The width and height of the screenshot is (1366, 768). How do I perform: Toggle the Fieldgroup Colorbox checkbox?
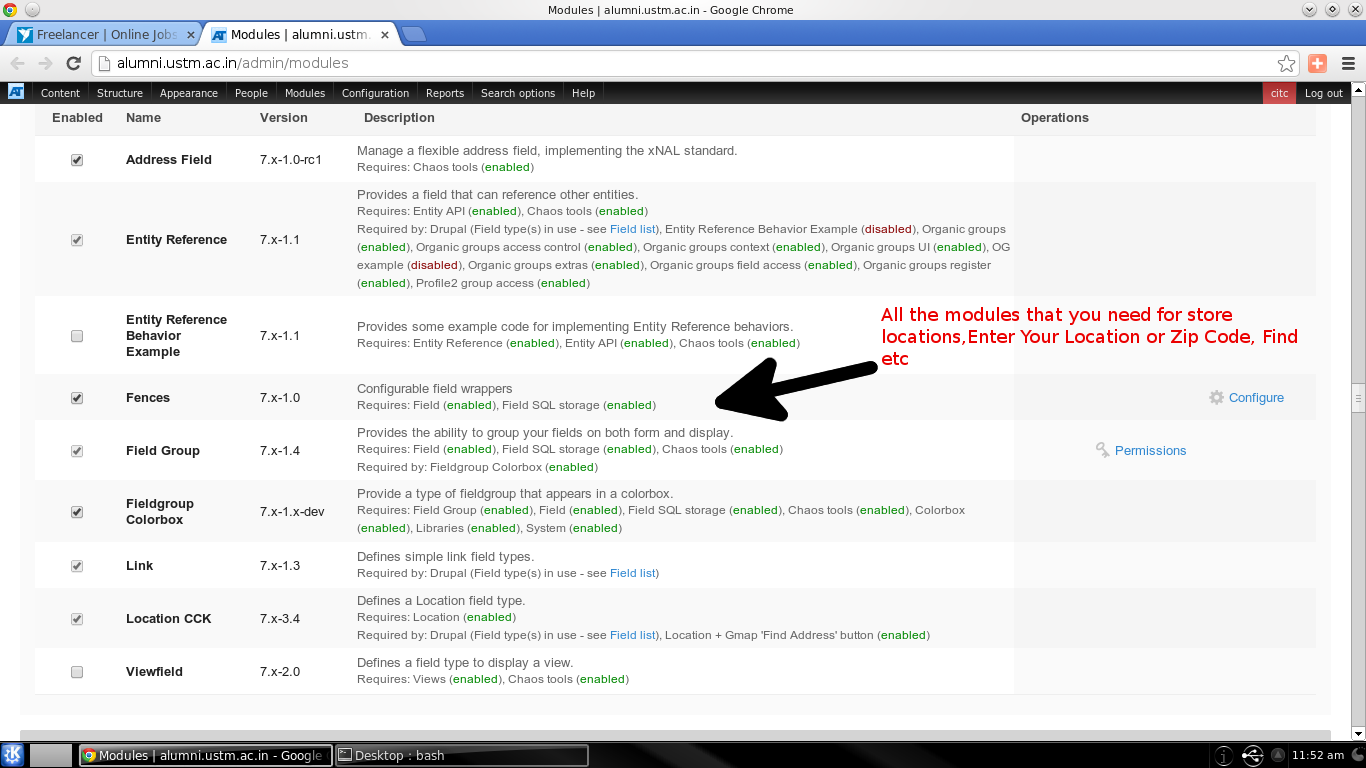77,512
